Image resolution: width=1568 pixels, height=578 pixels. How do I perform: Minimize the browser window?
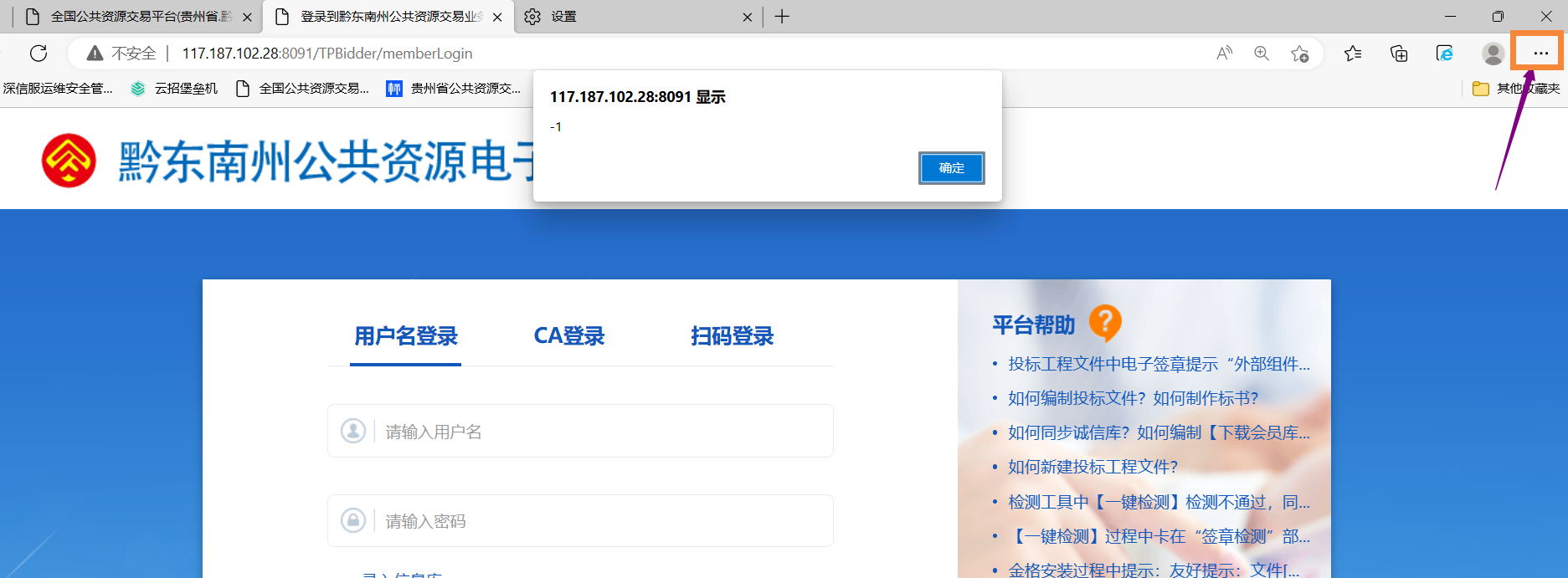[1450, 17]
